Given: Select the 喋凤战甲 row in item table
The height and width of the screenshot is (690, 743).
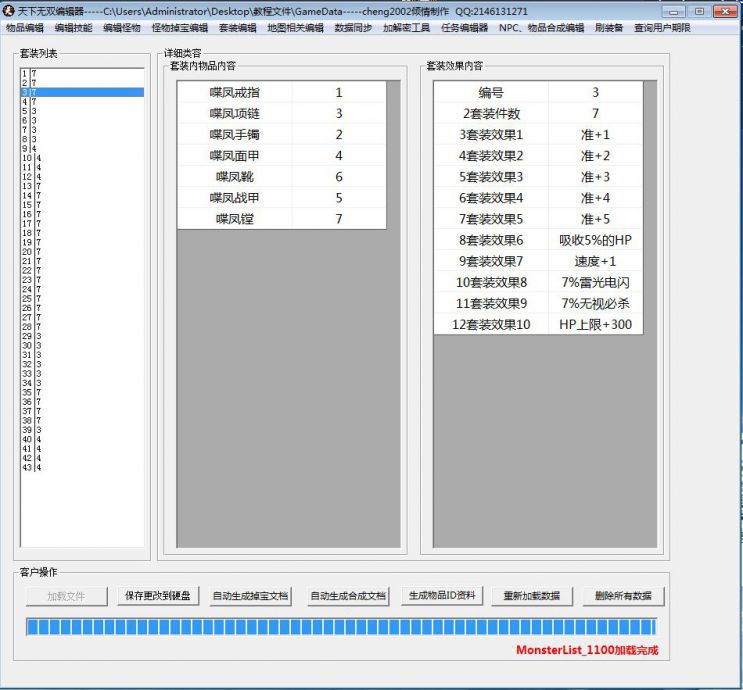Looking at the screenshot, I should click(x=234, y=198).
